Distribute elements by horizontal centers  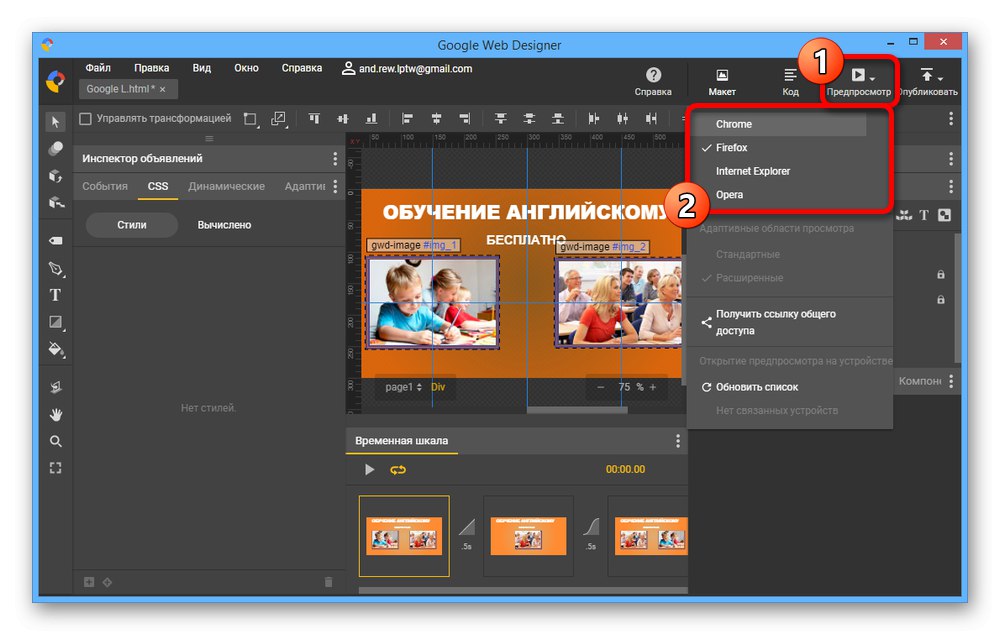pos(622,119)
